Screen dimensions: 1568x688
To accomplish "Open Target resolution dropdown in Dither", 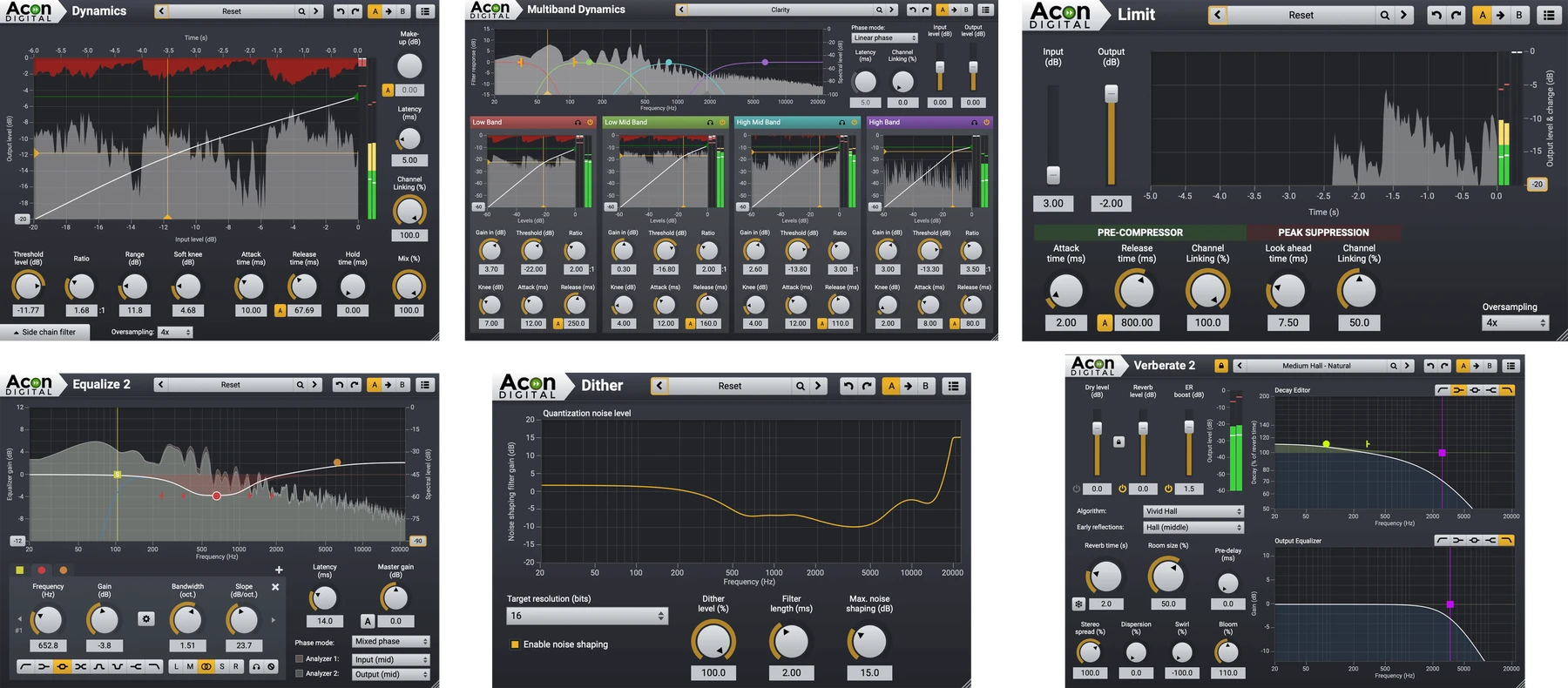I will click(x=588, y=616).
